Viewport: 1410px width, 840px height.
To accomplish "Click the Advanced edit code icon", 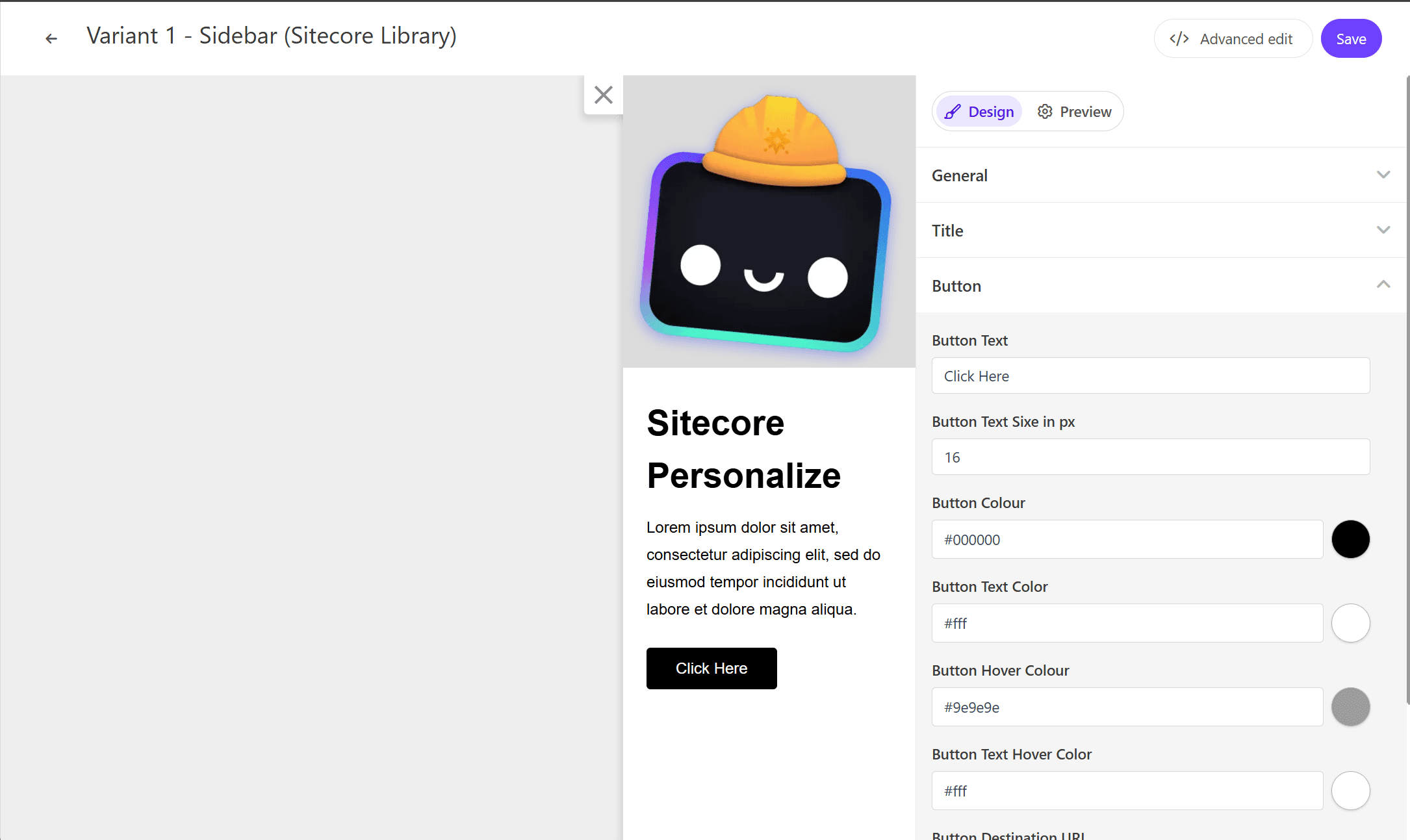I will point(1179,39).
